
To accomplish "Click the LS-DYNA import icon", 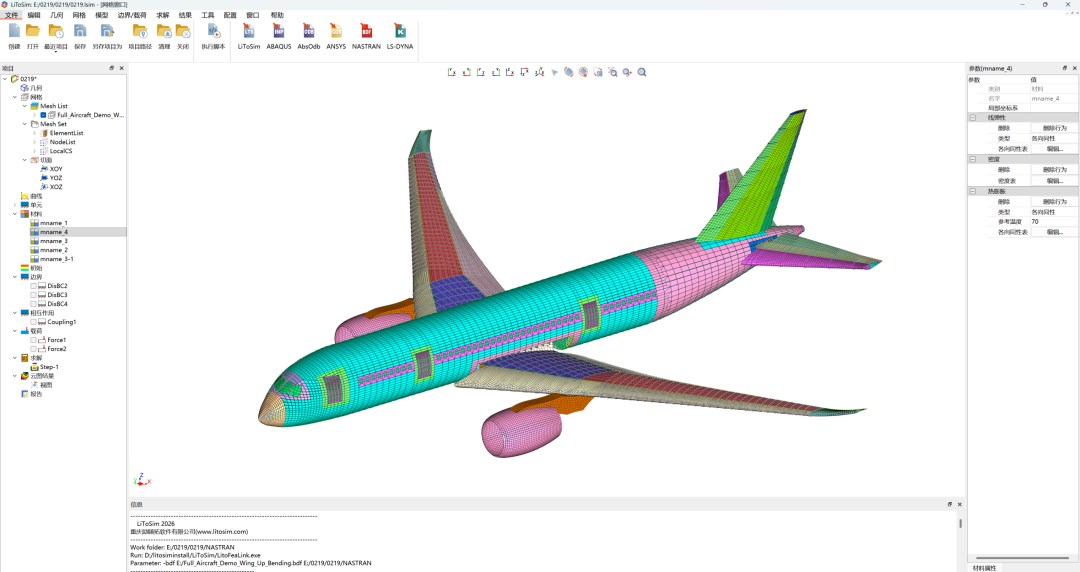I will point(399,32).
